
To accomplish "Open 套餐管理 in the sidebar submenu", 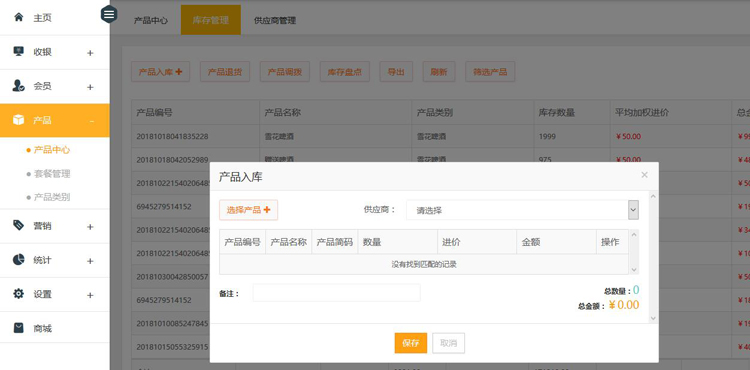I will 52,174.
